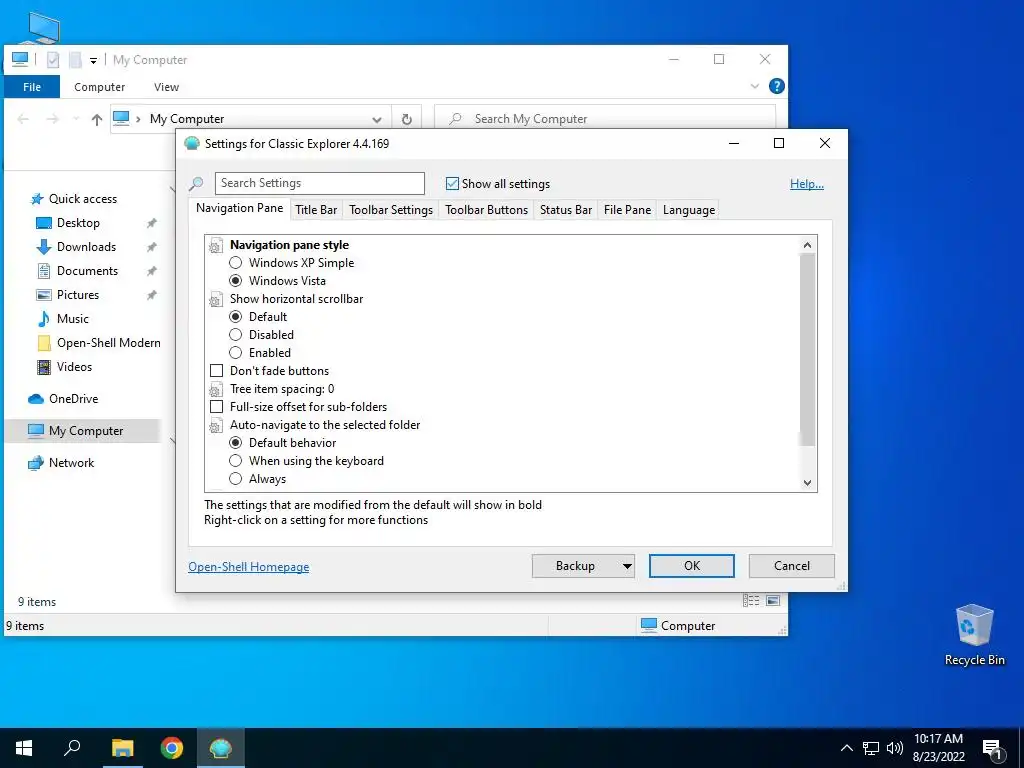Open the Explorer File menu

32,87
